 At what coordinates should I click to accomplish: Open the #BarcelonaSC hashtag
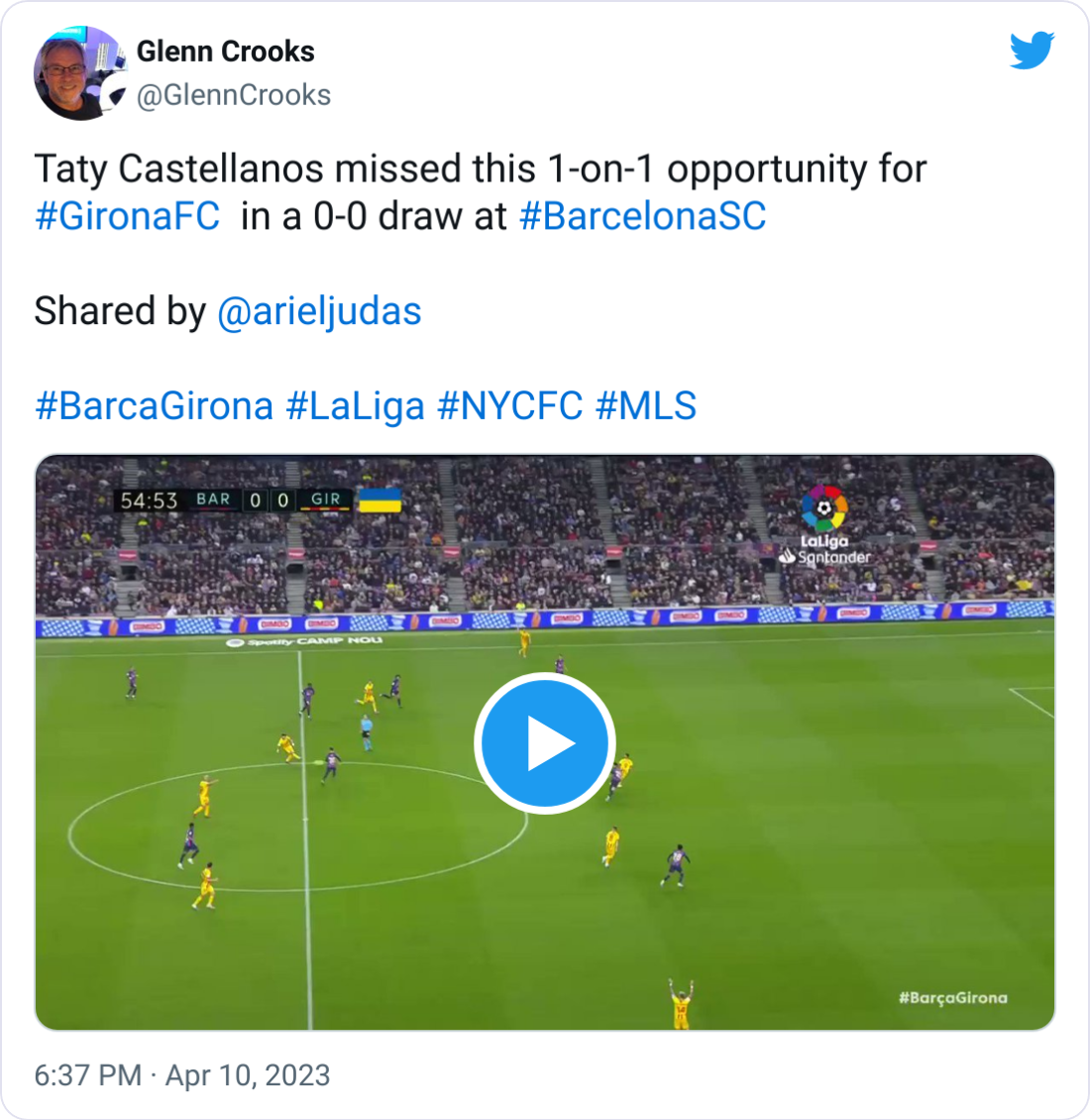(x=643, y=216)
